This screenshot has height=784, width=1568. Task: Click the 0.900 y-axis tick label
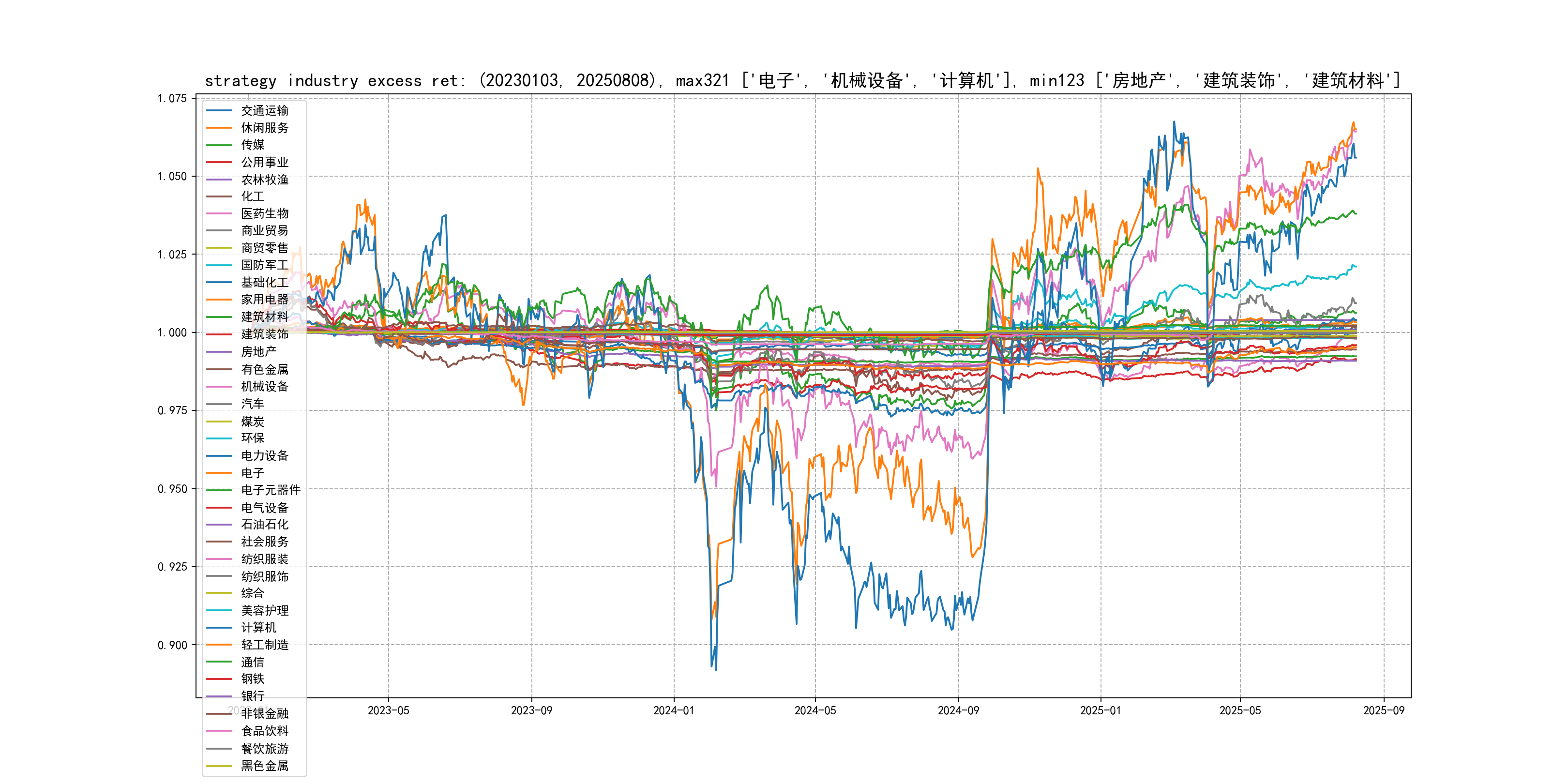coord(172,645)
